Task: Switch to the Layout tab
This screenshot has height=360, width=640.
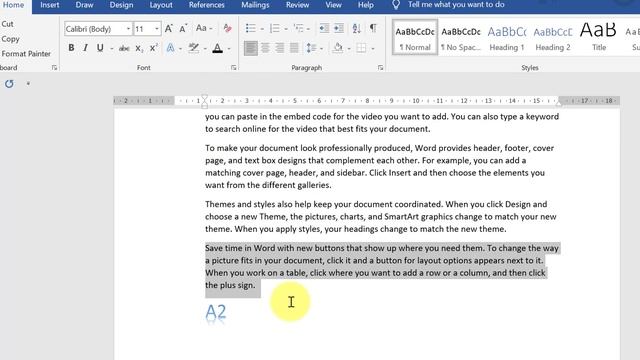Action: click(x=161, y=5)
